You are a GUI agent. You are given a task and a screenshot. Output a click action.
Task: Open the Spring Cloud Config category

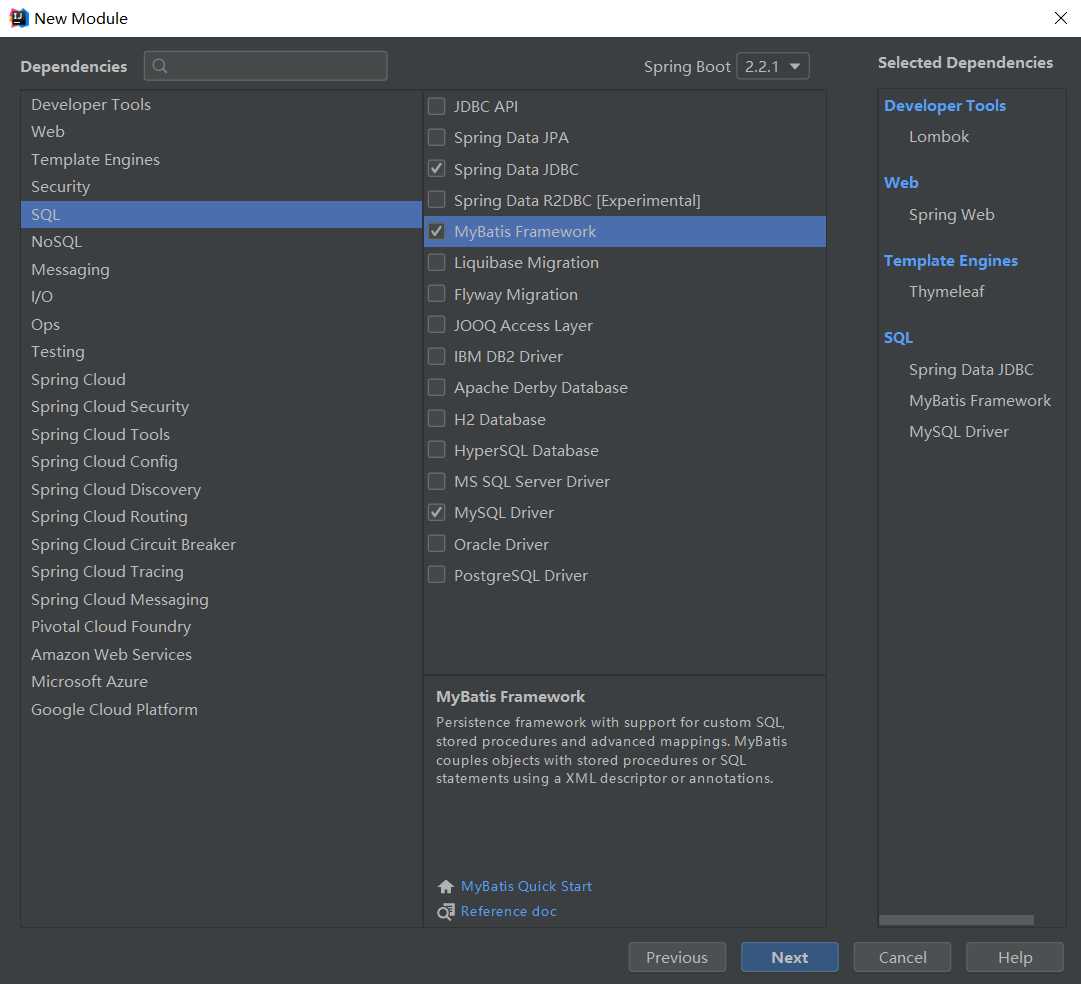[x=104, y=462]
